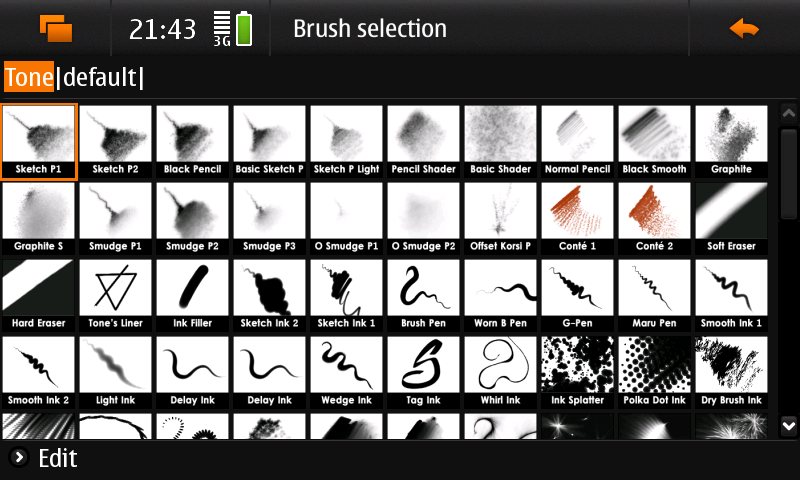Viewport: 800px width, 480px height.
Task: Choose the Polka Dot Ink brush
Action: (x=654, y=372)
